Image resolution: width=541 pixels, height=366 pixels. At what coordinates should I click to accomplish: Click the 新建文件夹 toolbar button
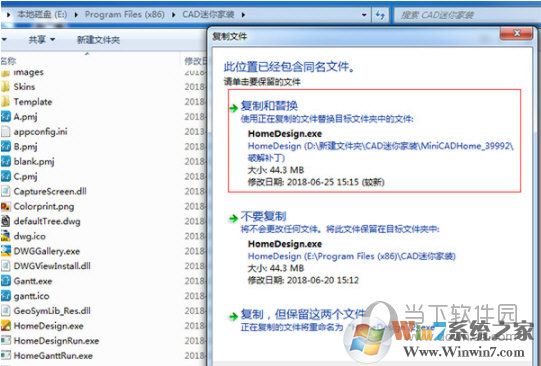[98, 40]
